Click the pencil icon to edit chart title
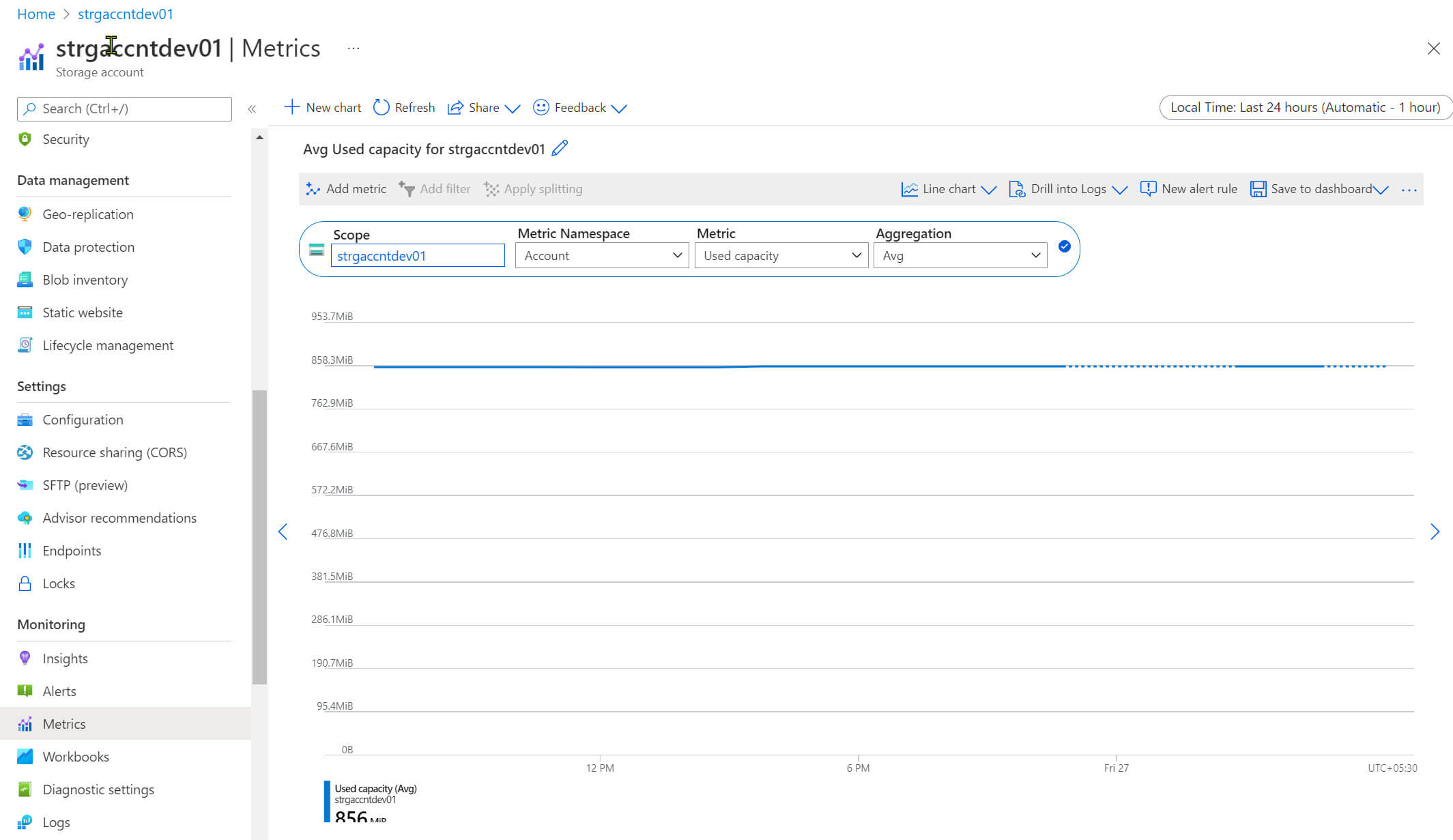 pyautogui.click(x=560, y=148)
